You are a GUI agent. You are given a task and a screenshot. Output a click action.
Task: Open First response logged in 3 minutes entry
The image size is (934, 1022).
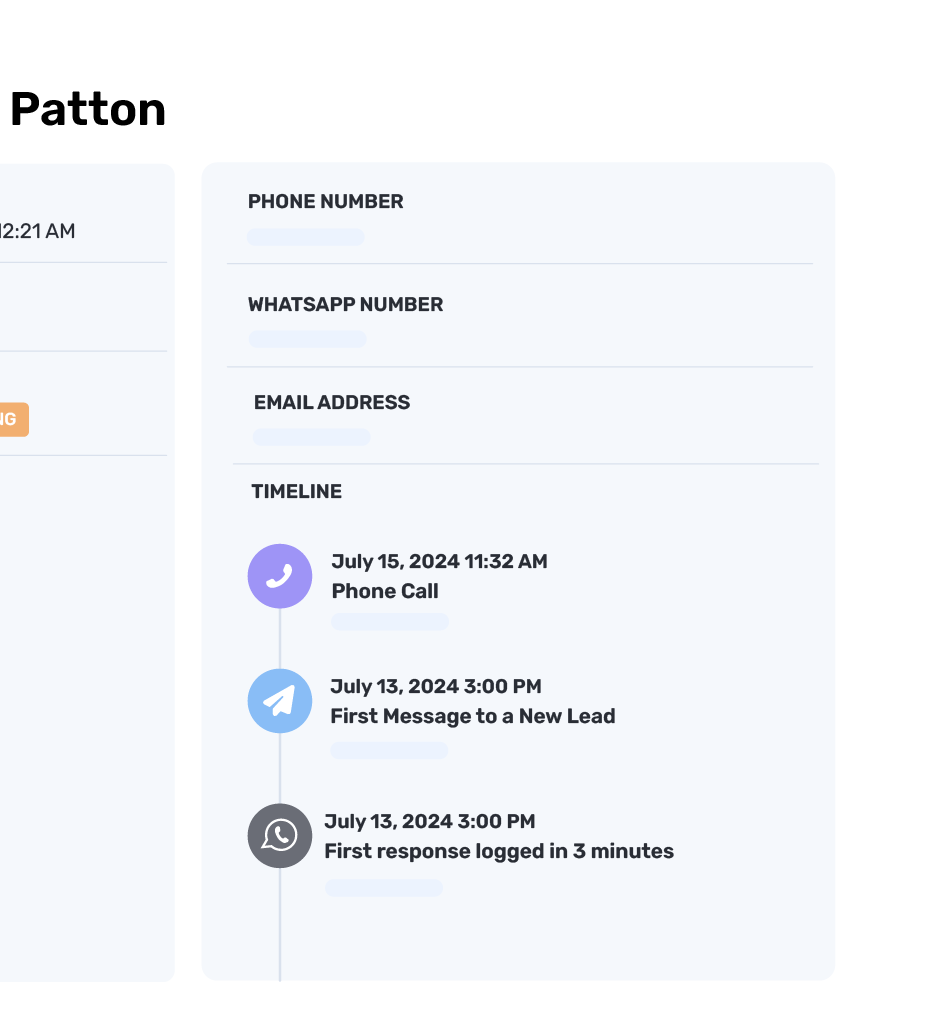[x=498, y=851]
